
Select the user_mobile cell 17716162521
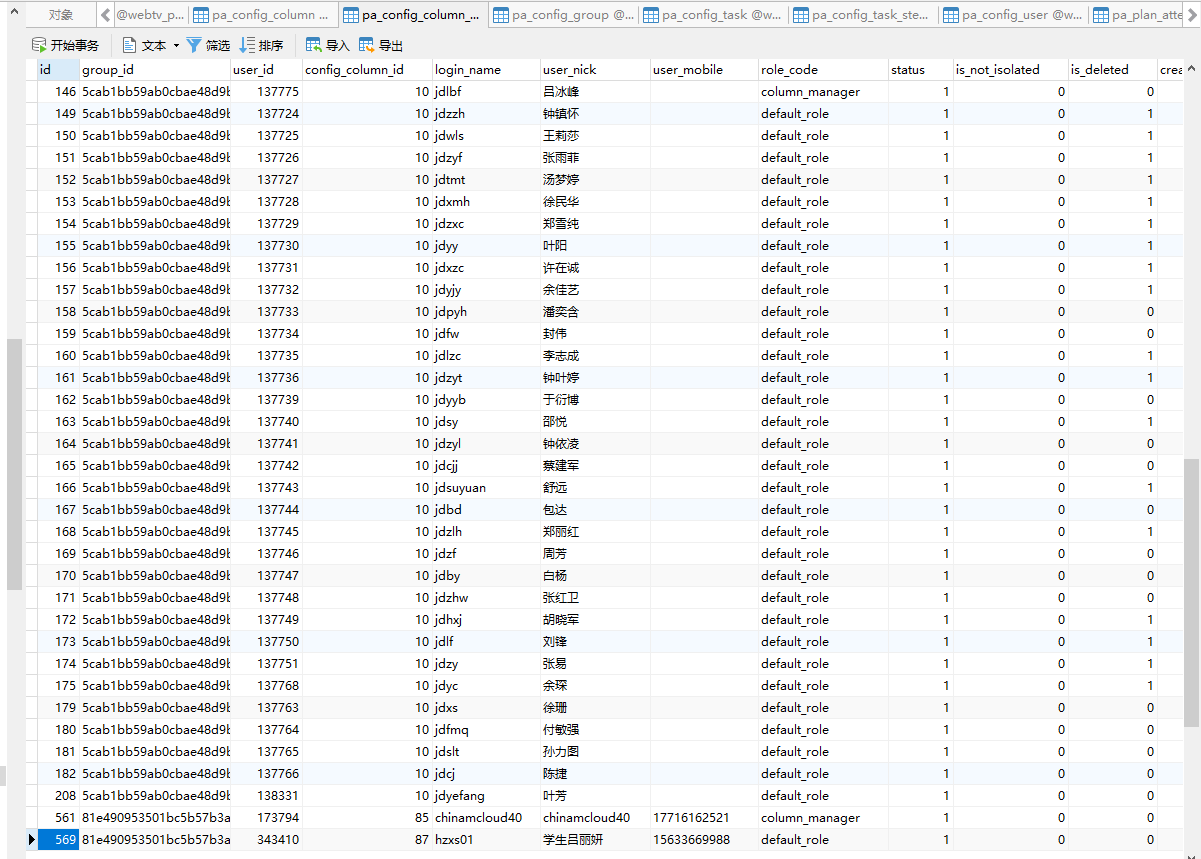pyautogui.click(x=691, y=818)
